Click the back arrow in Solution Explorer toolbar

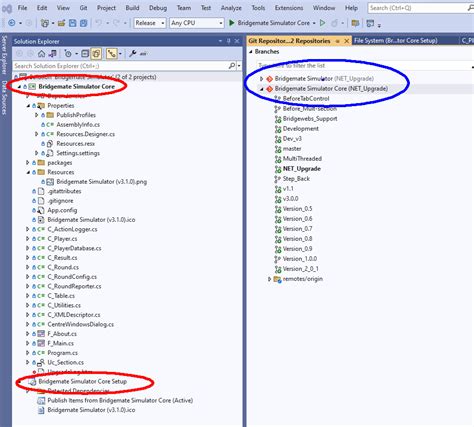point(19,53)
